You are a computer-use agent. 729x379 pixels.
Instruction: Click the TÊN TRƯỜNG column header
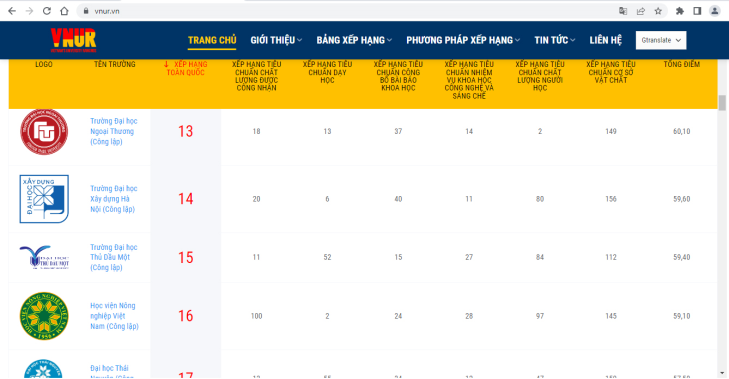115,64
